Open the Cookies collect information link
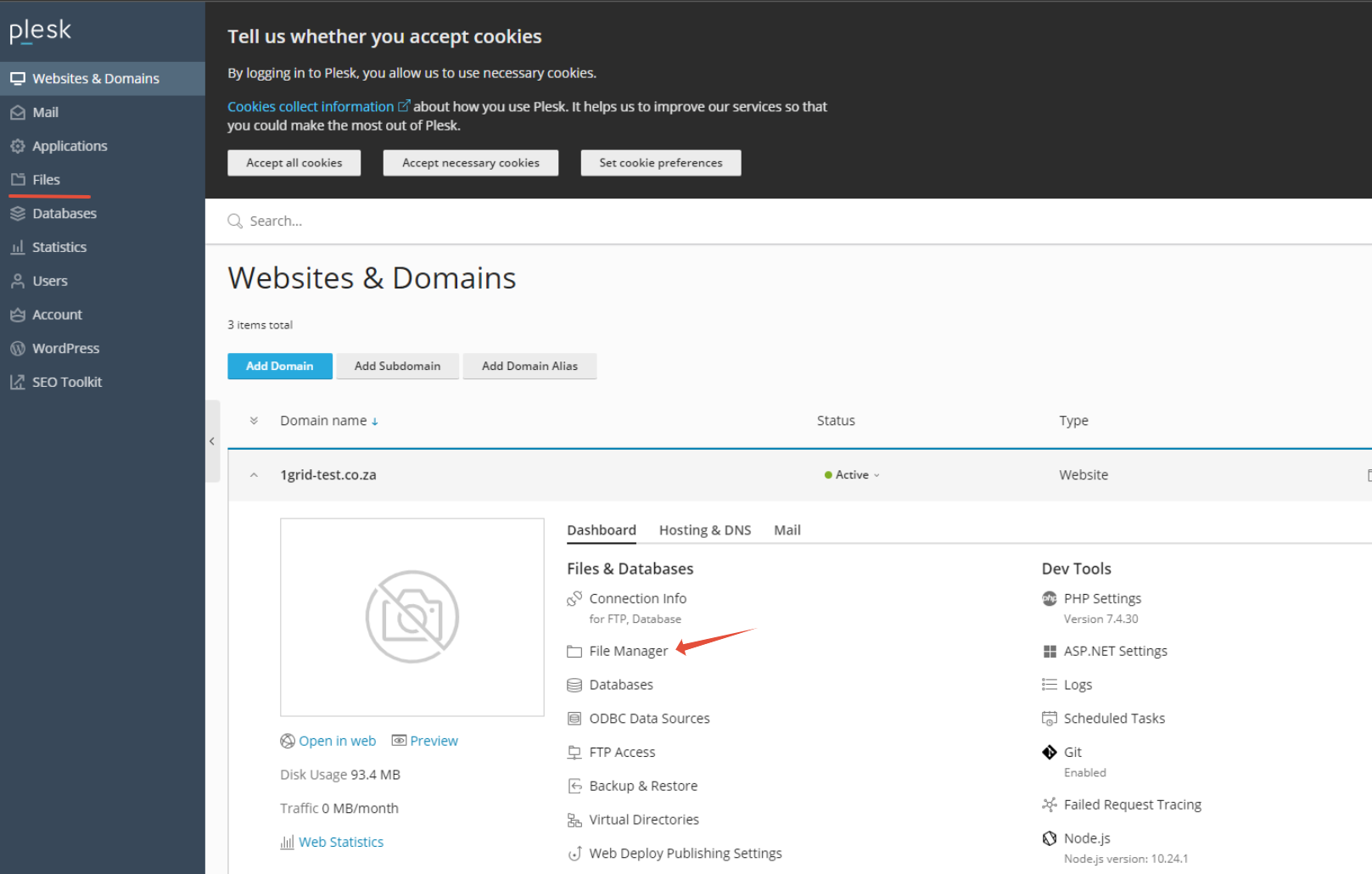Image resolution: width=1372 pixels, height=874 pixels. [x=318, y=106]
